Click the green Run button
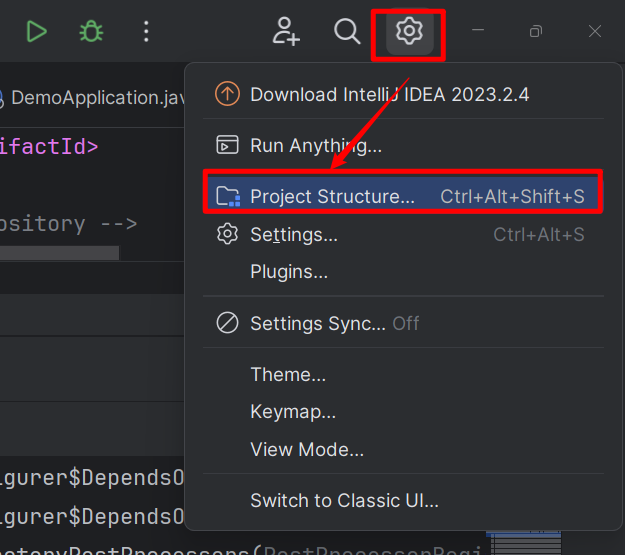625x555 pixels. pyautogui.click(x=37, y=32)
